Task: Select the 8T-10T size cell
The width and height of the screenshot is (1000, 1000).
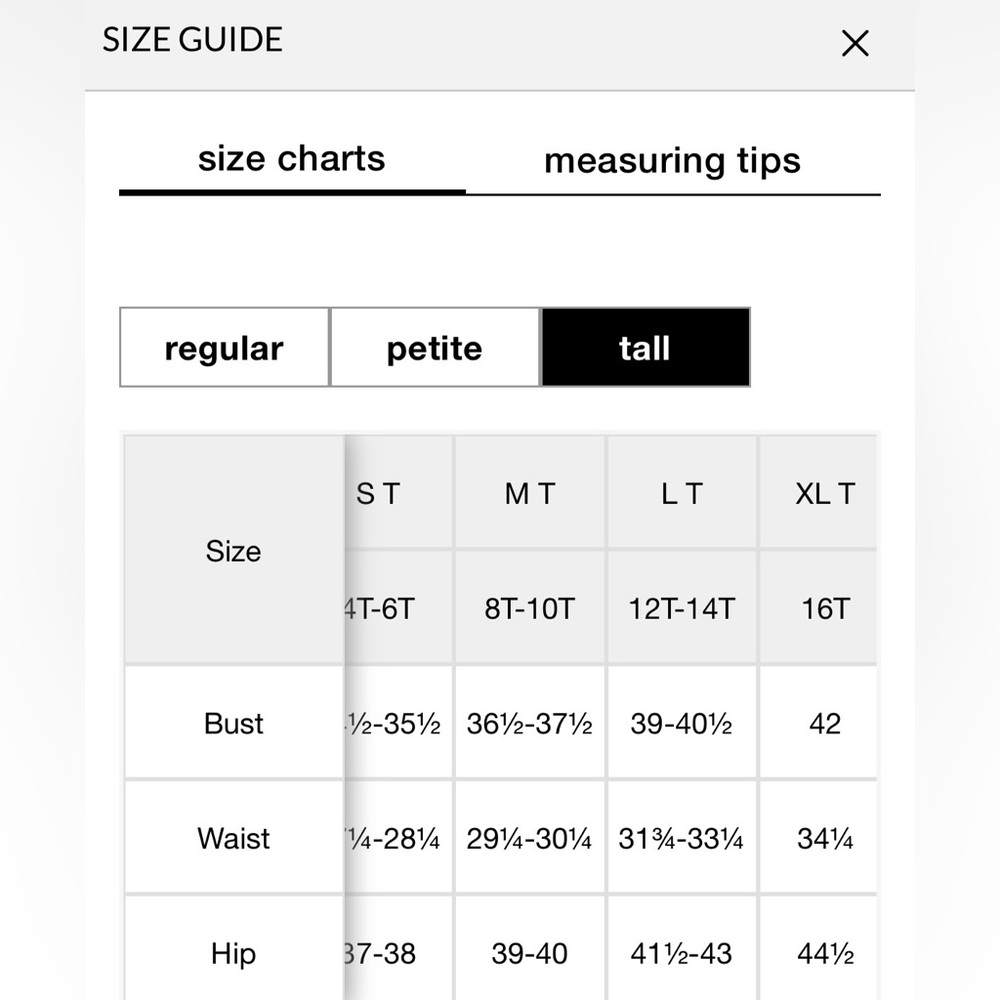Action: pos(530,608)
